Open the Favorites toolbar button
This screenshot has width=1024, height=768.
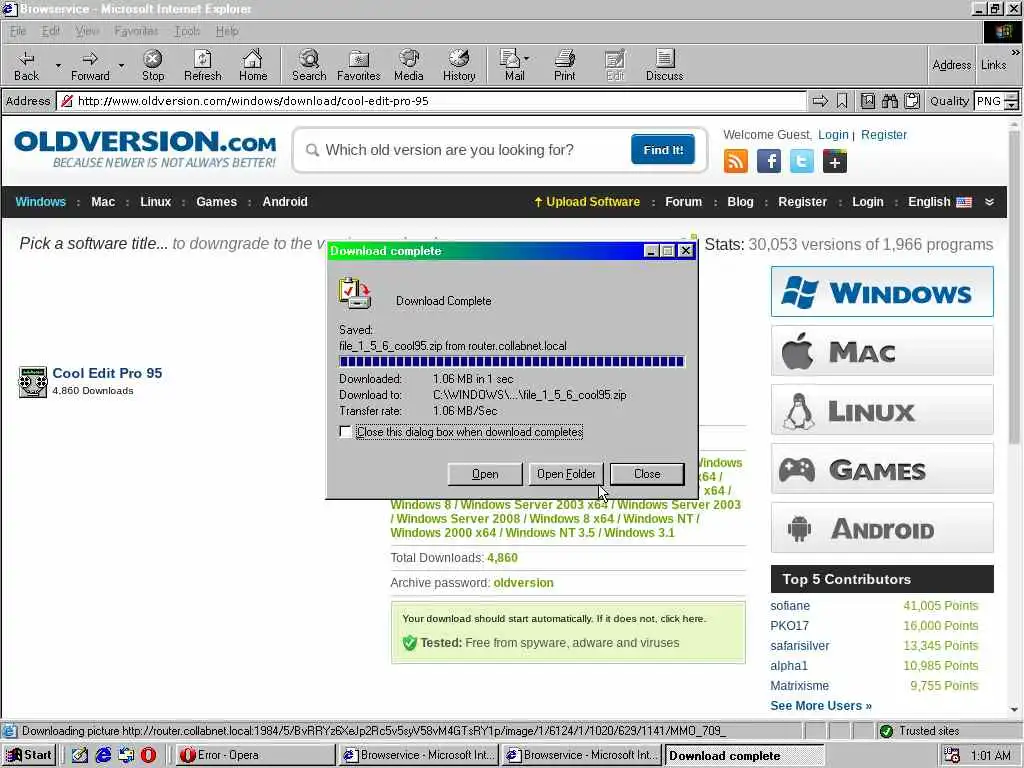click(359, 66)
